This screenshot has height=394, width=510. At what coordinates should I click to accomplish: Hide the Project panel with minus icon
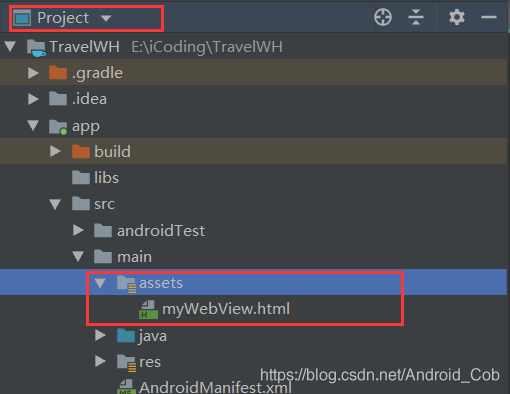[x=489, y=17]
